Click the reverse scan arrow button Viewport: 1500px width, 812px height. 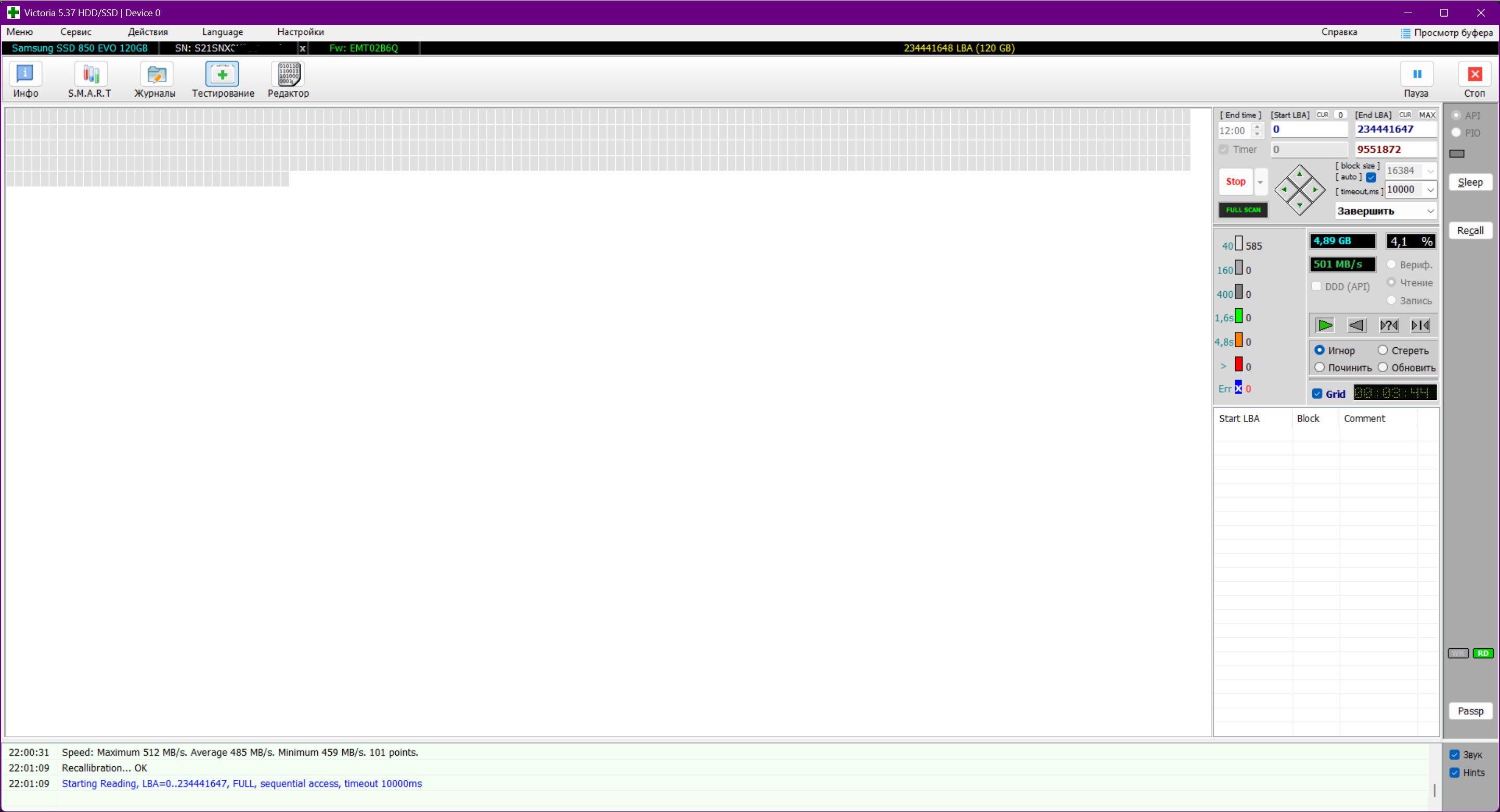(1357, 325)
